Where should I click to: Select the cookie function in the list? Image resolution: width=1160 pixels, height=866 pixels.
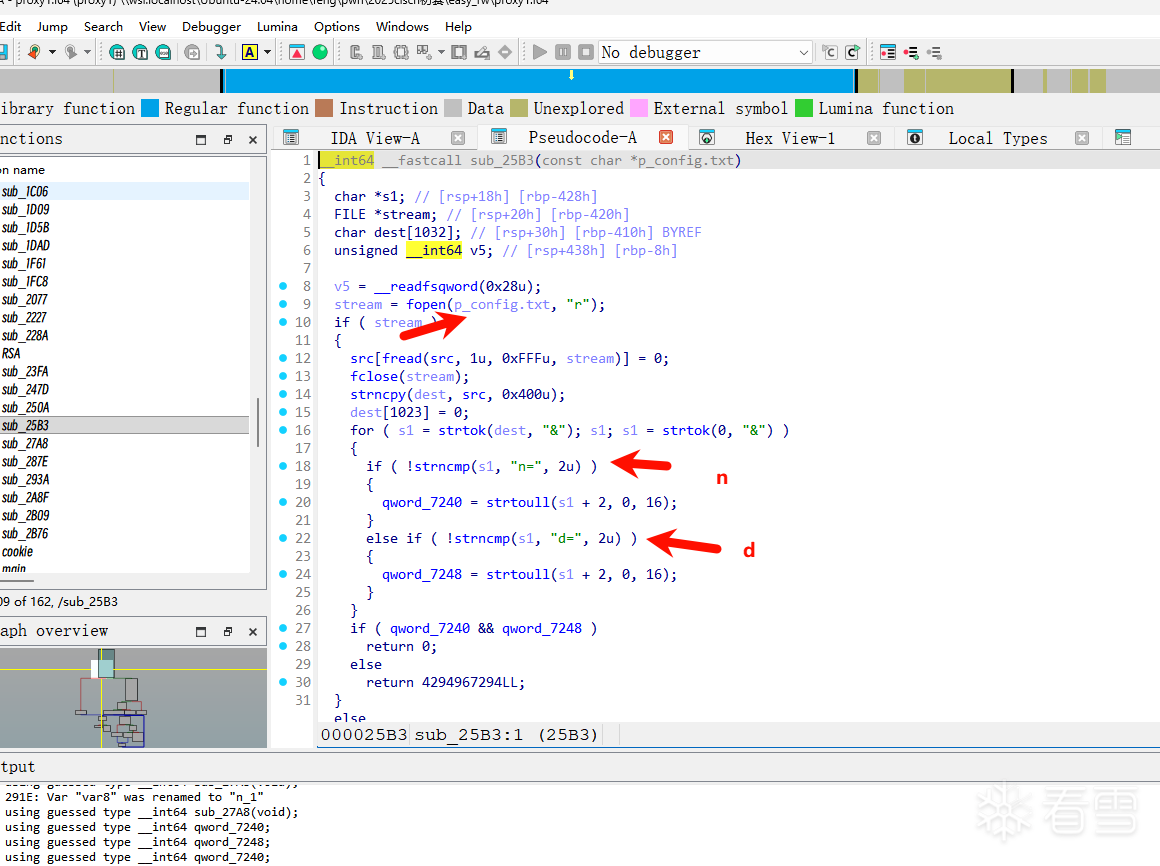[124, 552]
